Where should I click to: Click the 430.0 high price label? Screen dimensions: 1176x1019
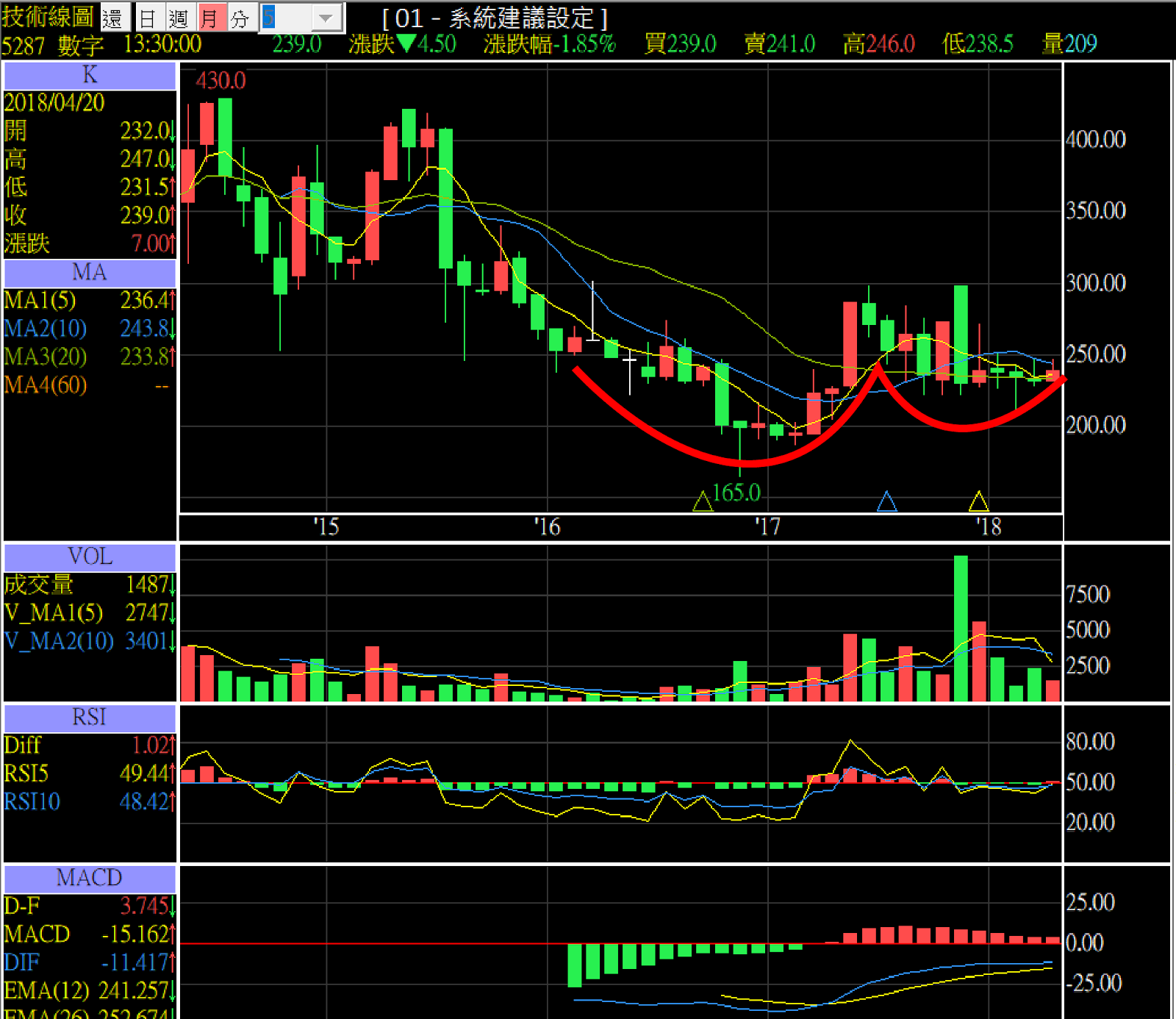220,80
